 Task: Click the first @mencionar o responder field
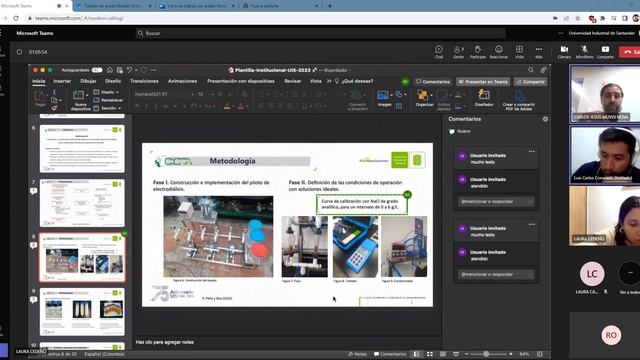coord(496,202)
